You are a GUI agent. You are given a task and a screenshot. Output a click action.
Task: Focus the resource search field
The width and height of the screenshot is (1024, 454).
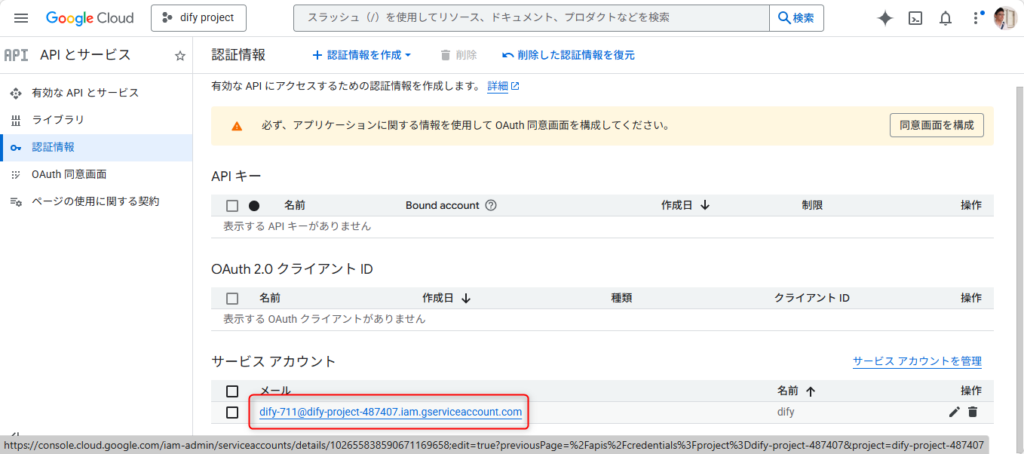click(x=530, y=18)
